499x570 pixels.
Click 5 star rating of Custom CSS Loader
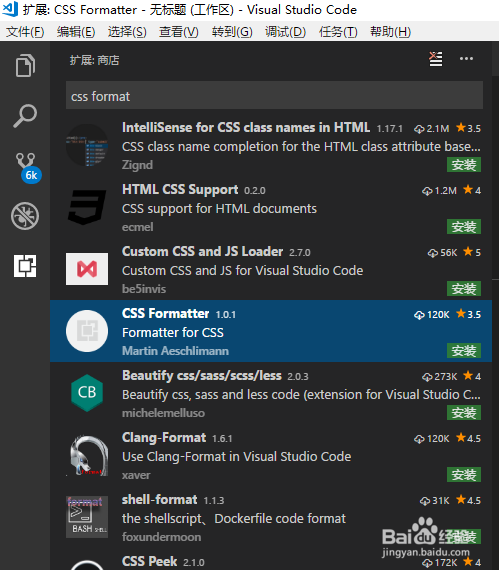[x=472, y=252]
